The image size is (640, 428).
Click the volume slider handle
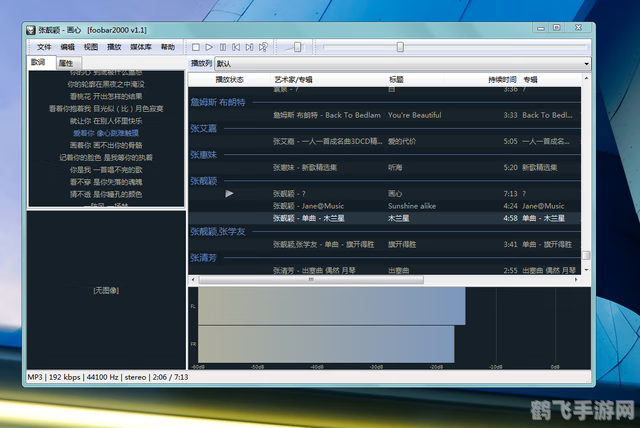tap(298, 47)
